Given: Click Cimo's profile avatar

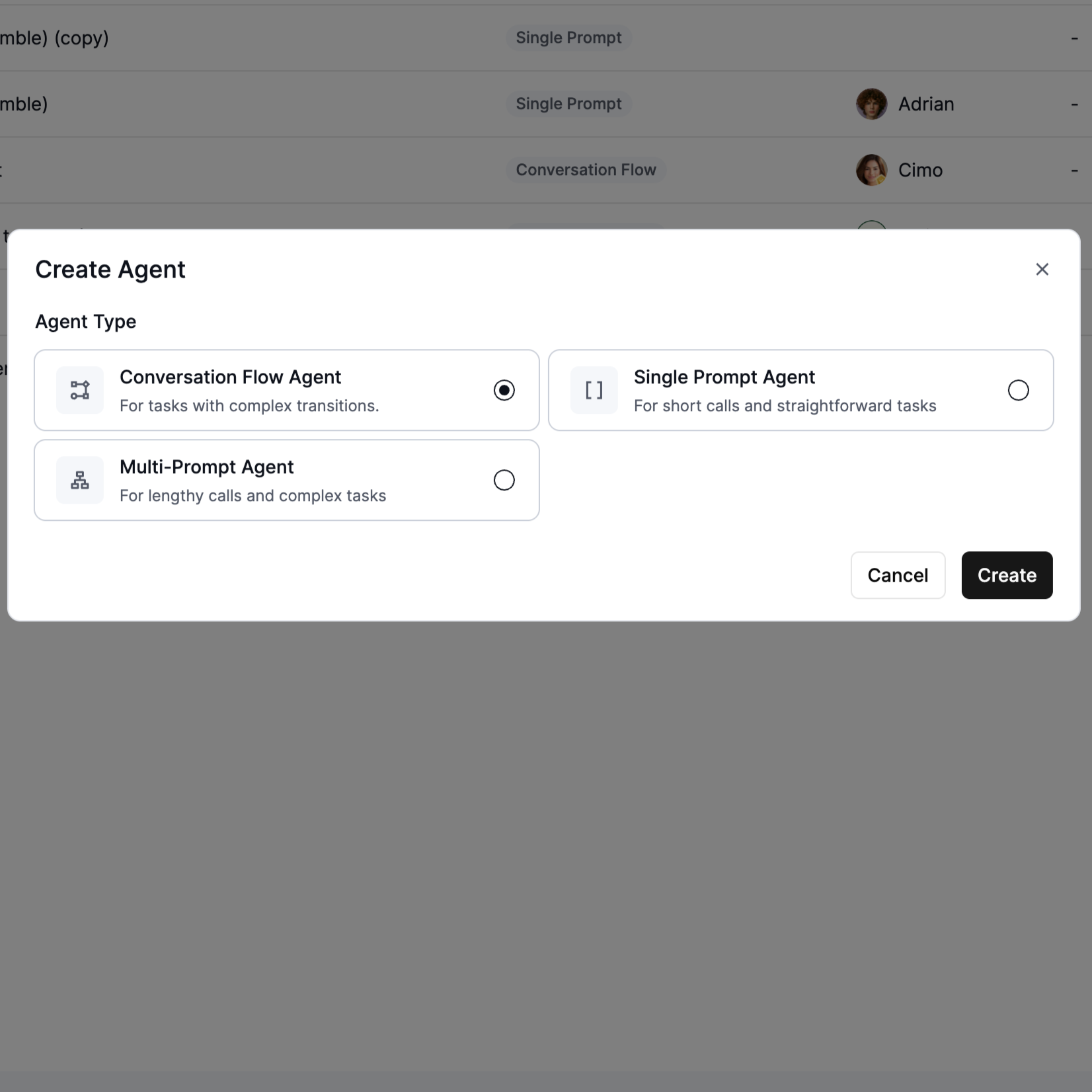Looking at the screenshot, I should pyautogui.click(x=871, y=170).
